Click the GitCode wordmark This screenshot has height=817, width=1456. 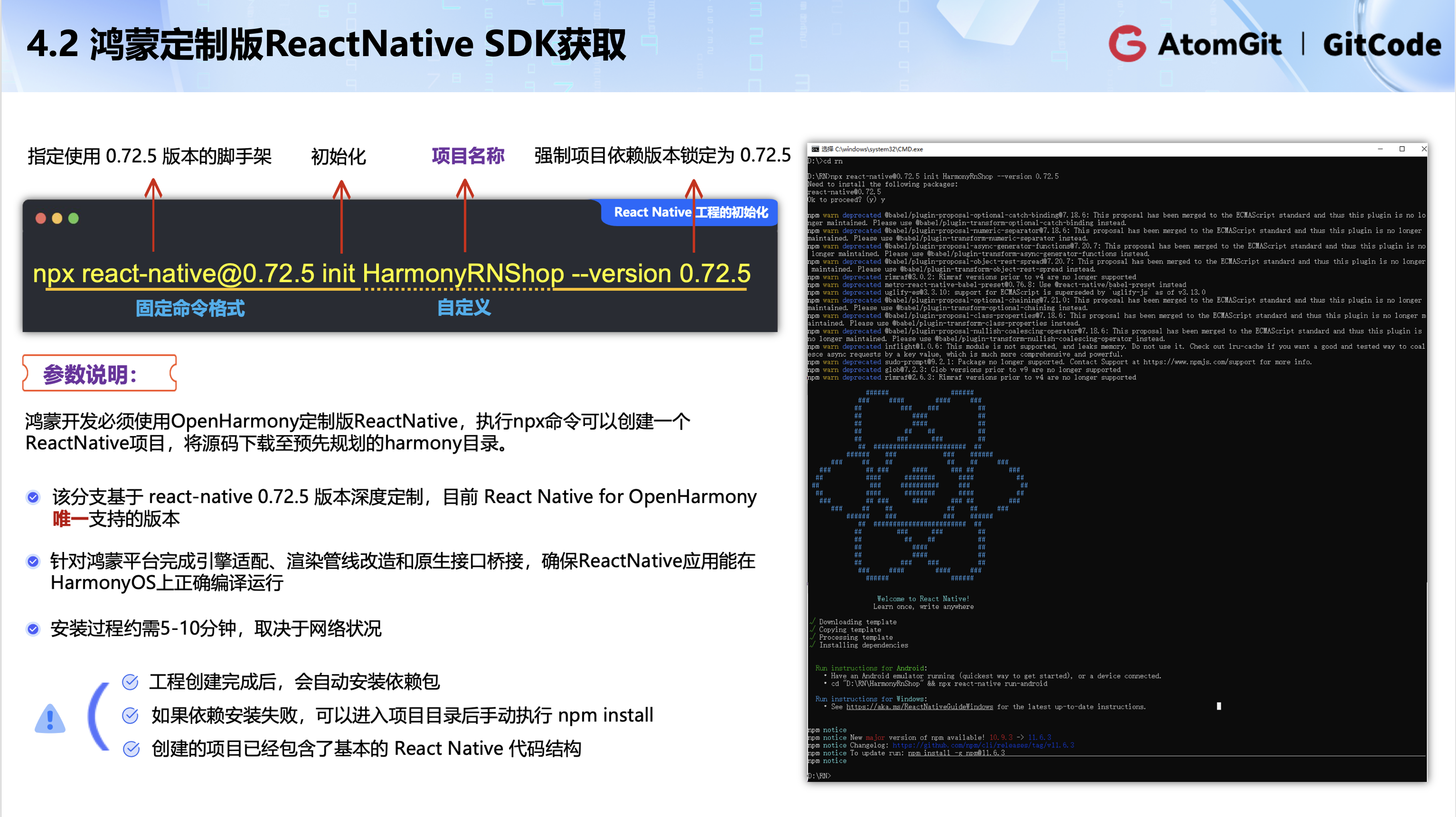tap(1382, 44)
